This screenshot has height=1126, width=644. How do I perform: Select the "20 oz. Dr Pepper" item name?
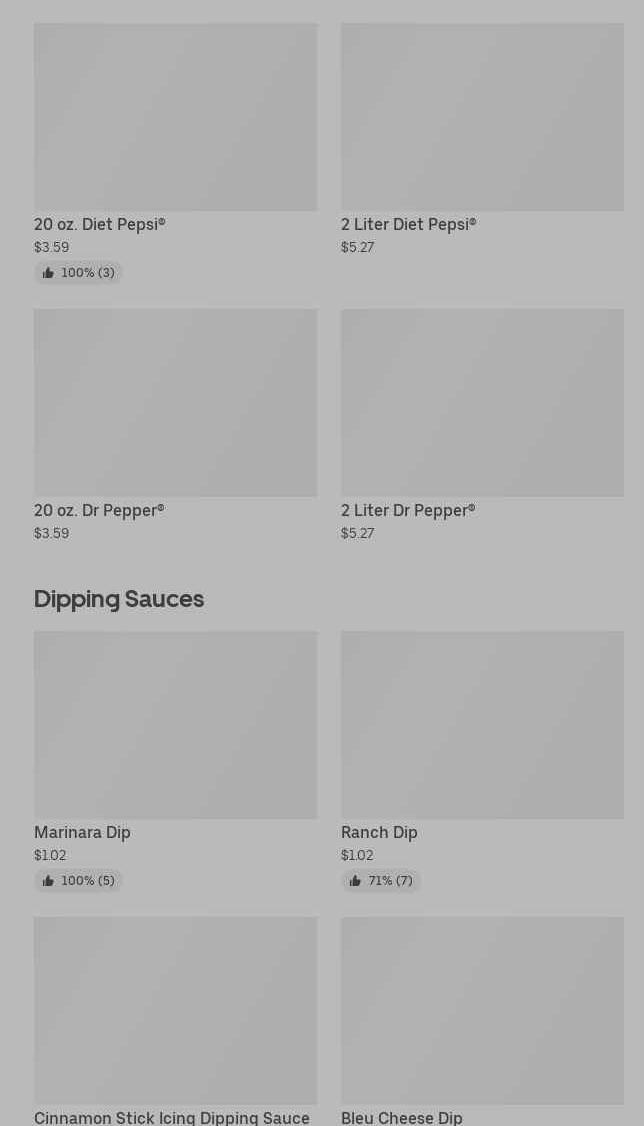pos(99,511)
